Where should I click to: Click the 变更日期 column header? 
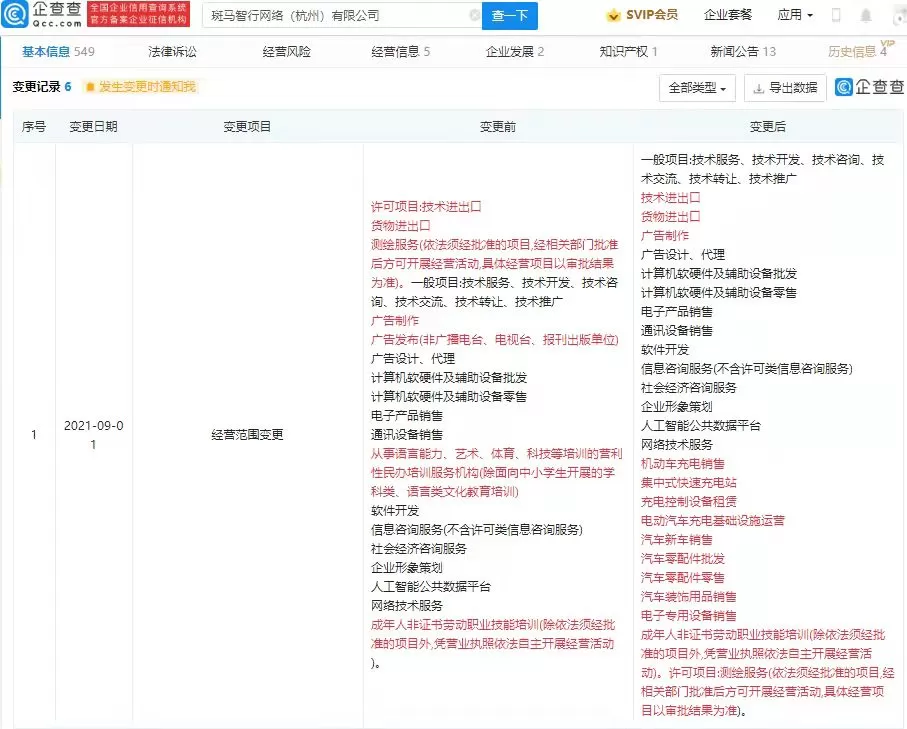pos(93,127)
